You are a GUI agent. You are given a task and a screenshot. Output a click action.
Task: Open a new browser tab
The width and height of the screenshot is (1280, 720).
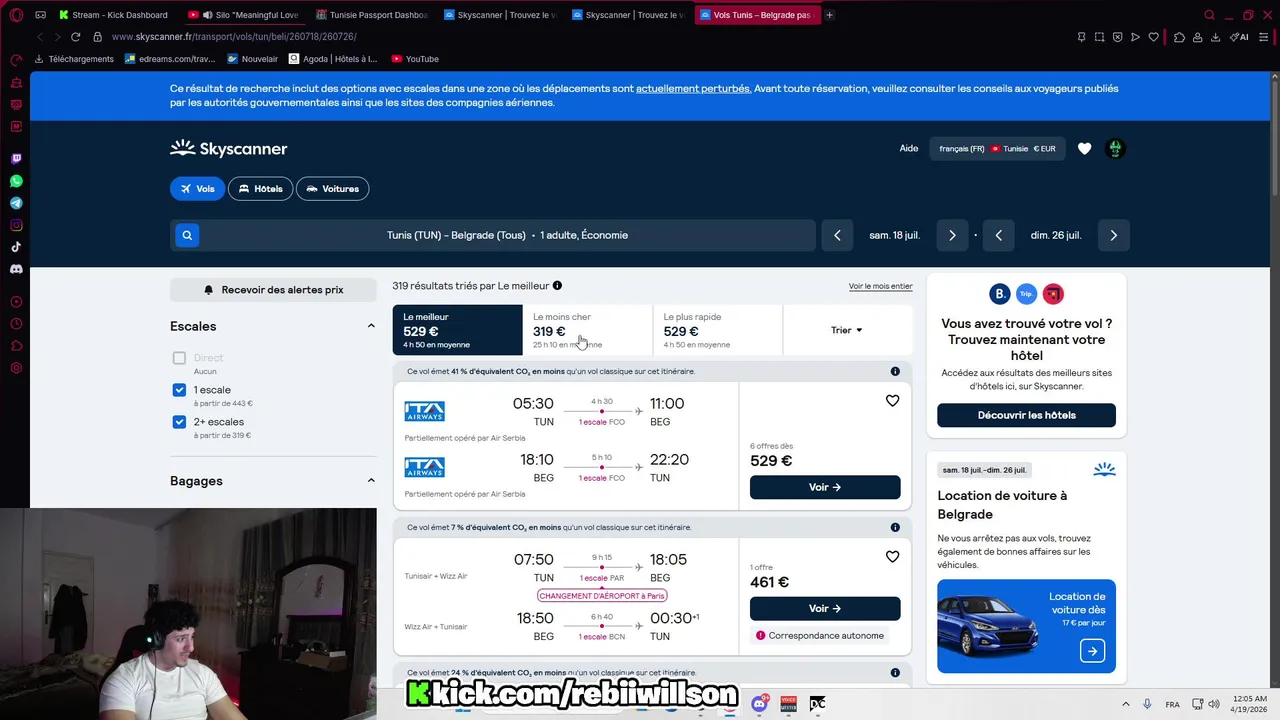click(829, 15)
